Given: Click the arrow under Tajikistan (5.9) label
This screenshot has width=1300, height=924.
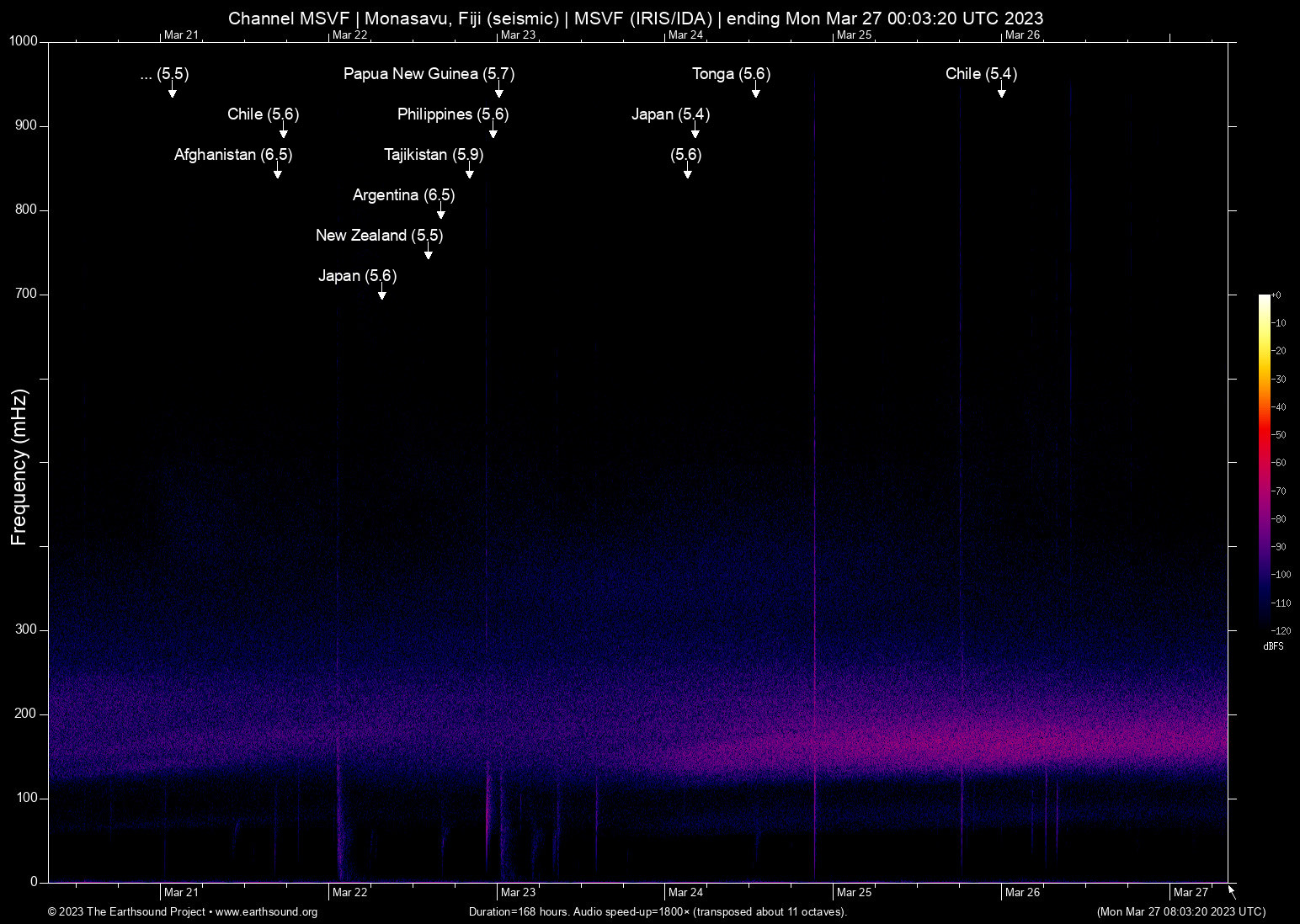Looking at the screenshot, I should (x=469, y=173).
